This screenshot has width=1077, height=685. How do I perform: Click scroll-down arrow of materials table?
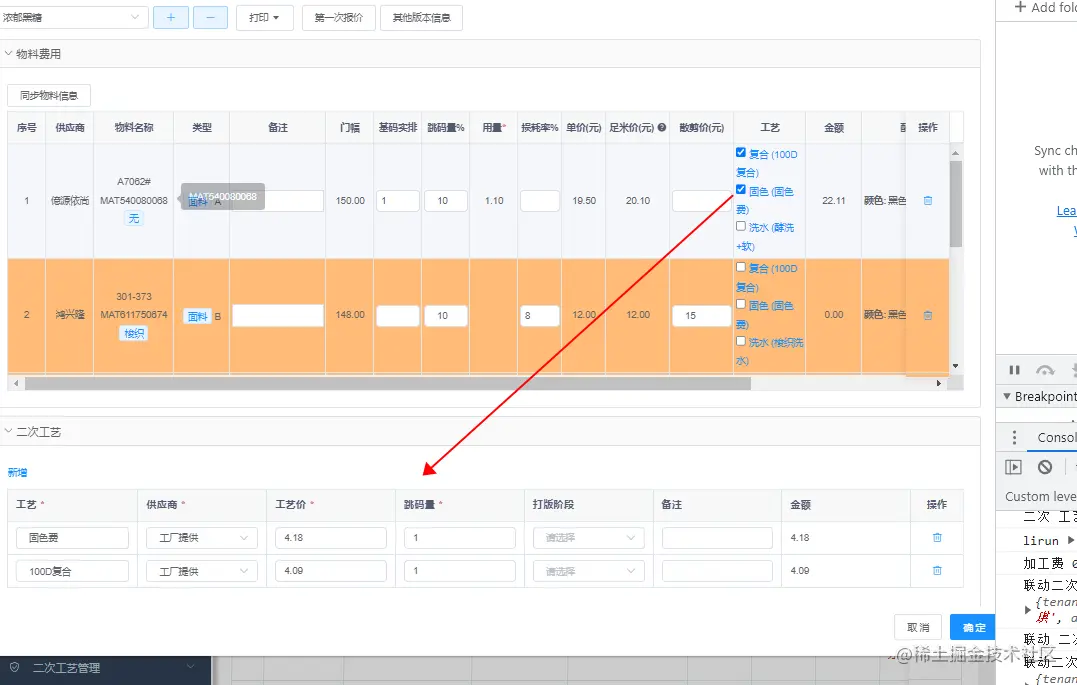click(x=955, y=366)
